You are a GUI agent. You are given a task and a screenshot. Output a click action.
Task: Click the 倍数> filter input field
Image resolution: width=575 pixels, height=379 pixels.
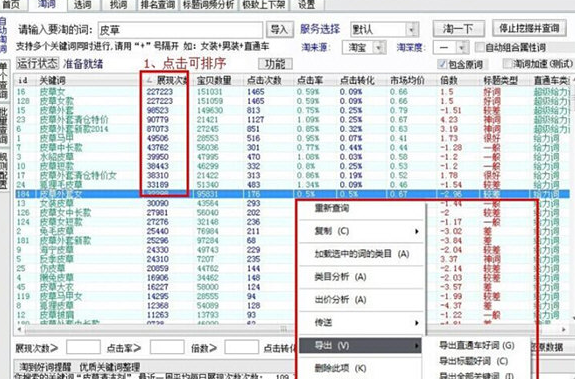point(241,347)
